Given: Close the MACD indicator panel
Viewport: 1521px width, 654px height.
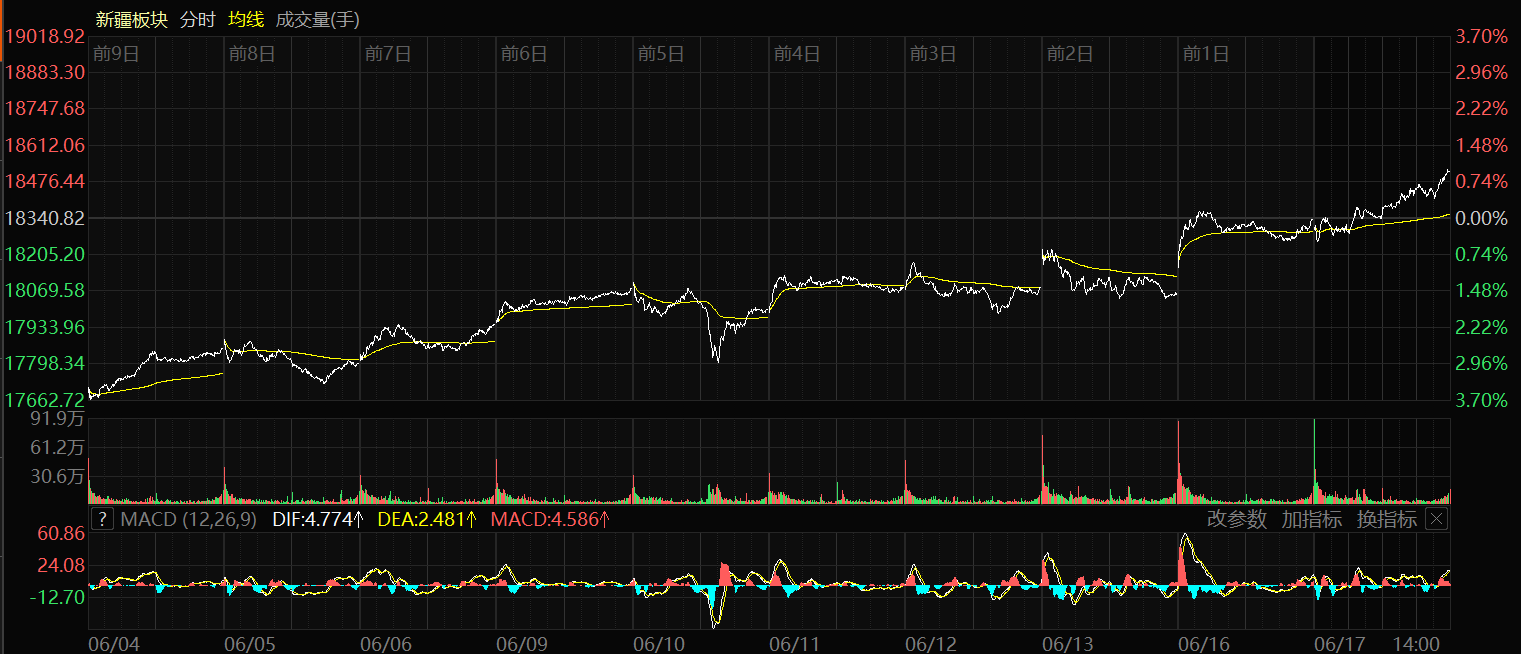Looking at the screenshot, I should tap(1436, 519).
